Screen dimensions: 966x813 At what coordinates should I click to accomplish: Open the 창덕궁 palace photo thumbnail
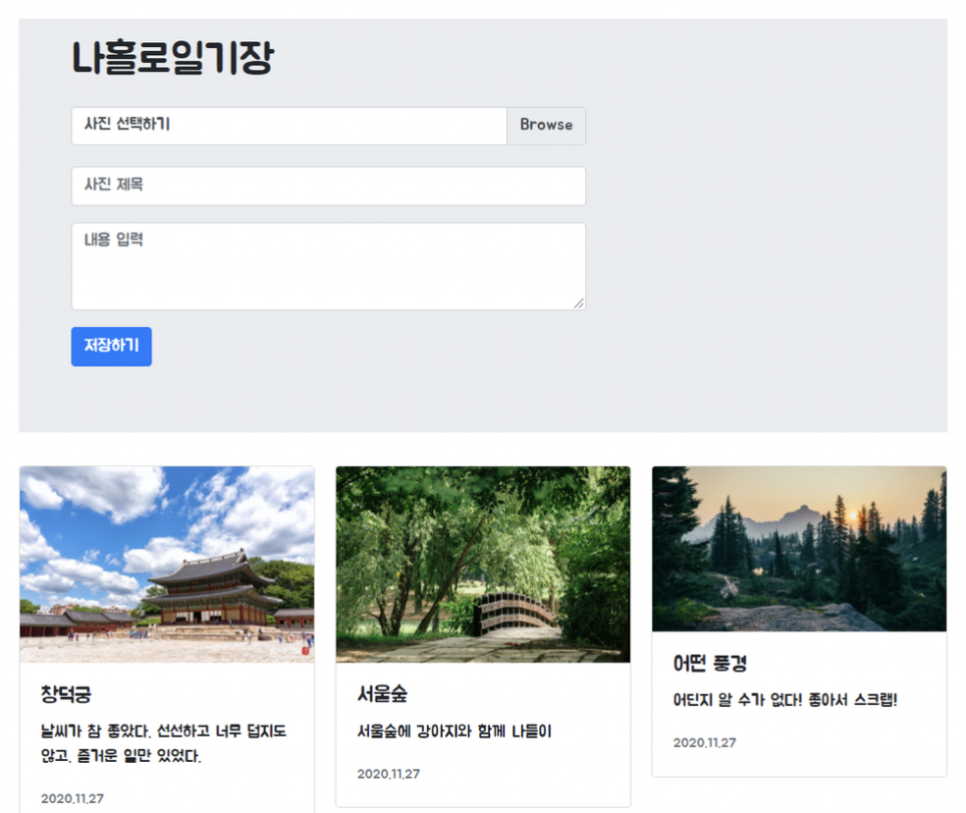[167, 564]
